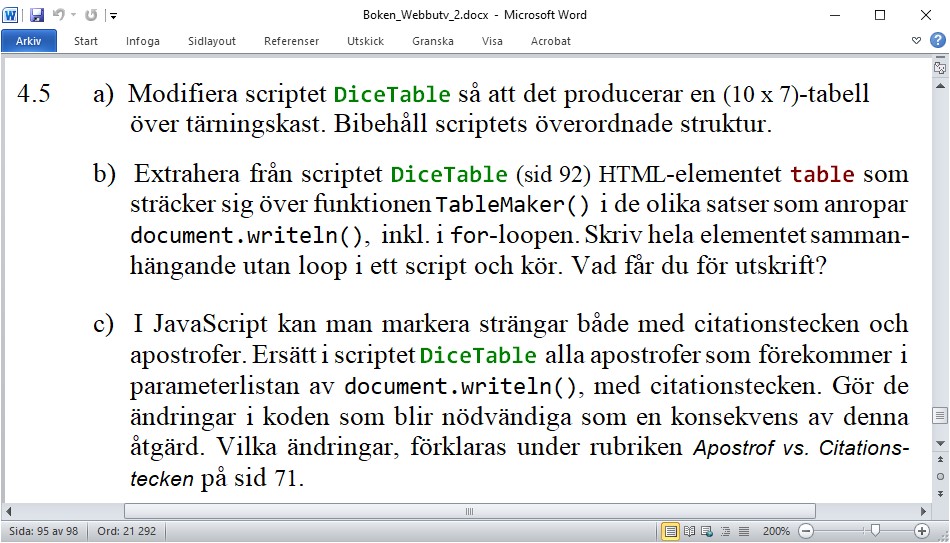This screenshot has width=950, height=543.
Task: Click the word count 'Ord: 21 292'
Action: [x=126, y=531]
